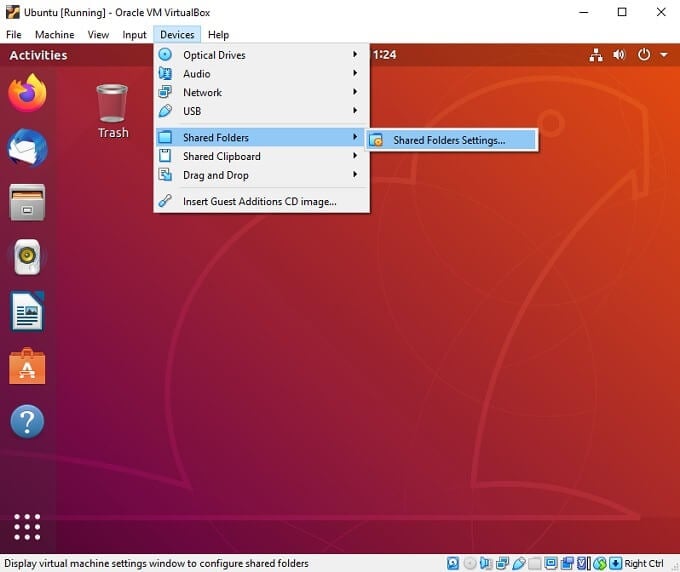Expand the Audio submenu arrow
This screenshot has width=680, height=572.
coord(355,73)
